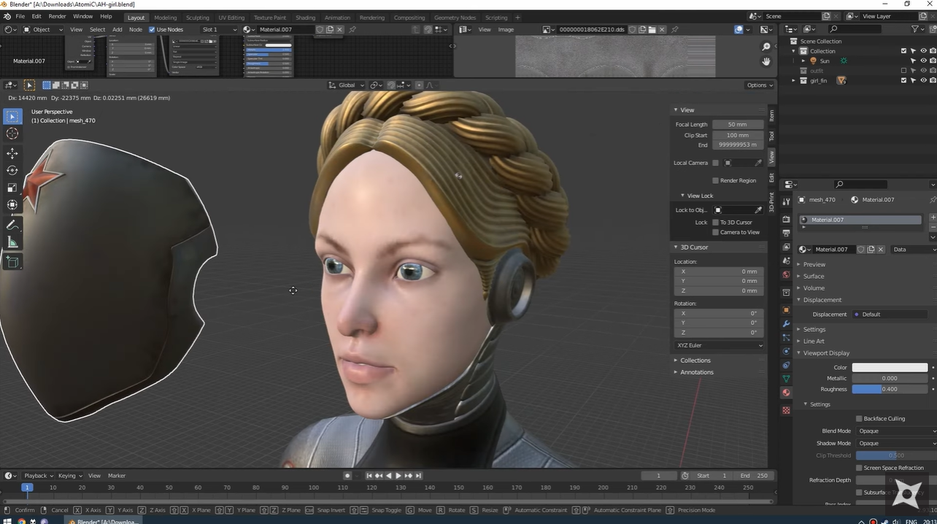Choose the Scale tool in the viewport toolbar
This screenshot has width=937, height=524.
pos(12,188)
